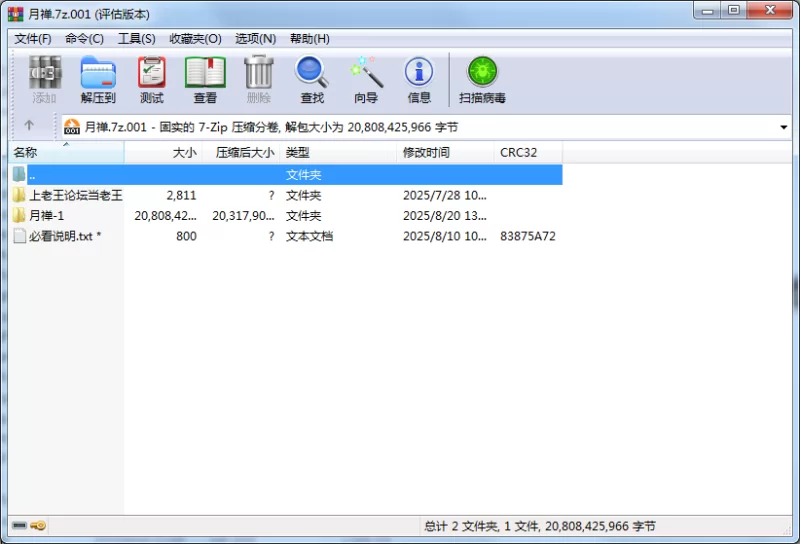This screenshot has height=544, width=800.
Task: Expand the archive path dropdown arrow
Action: click(784, 127)
